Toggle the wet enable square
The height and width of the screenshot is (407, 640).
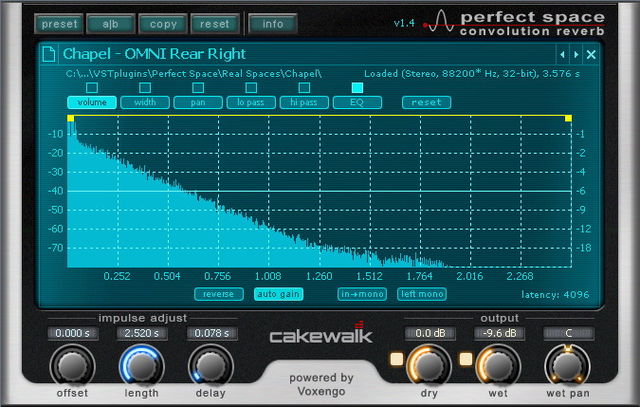tap(466, 359)
